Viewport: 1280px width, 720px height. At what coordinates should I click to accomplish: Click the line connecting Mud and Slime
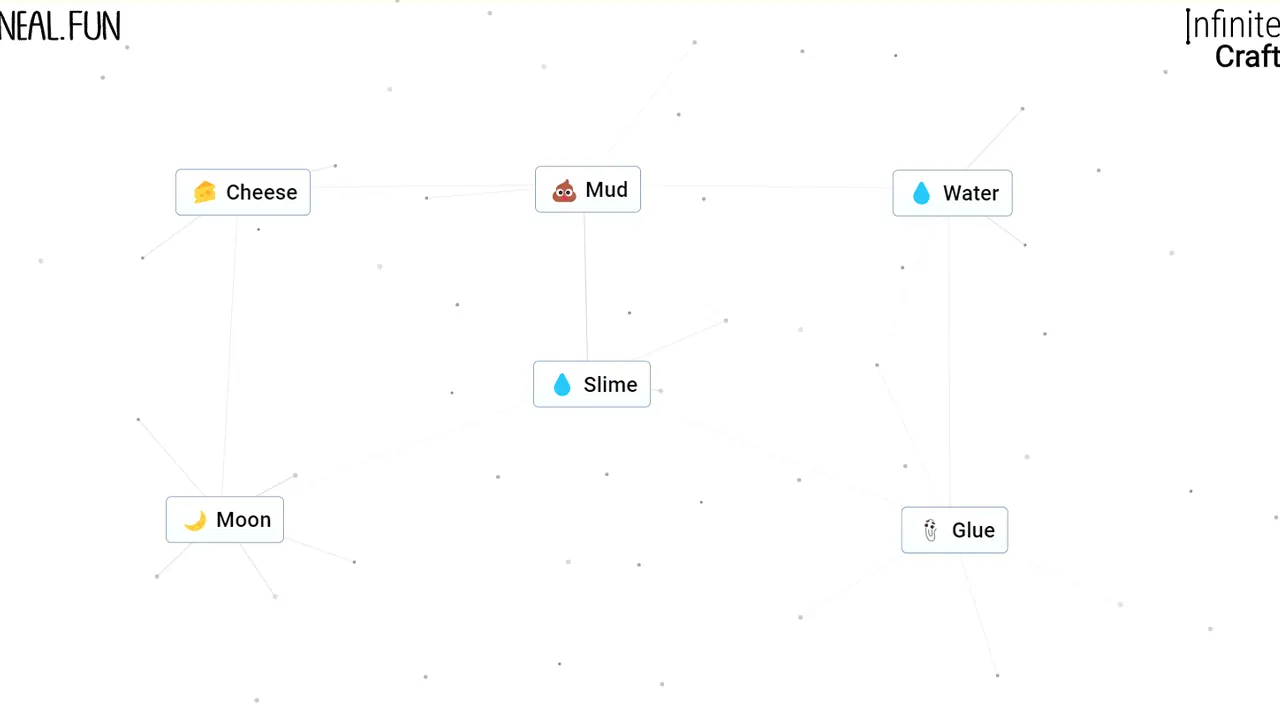click(586, 287)
